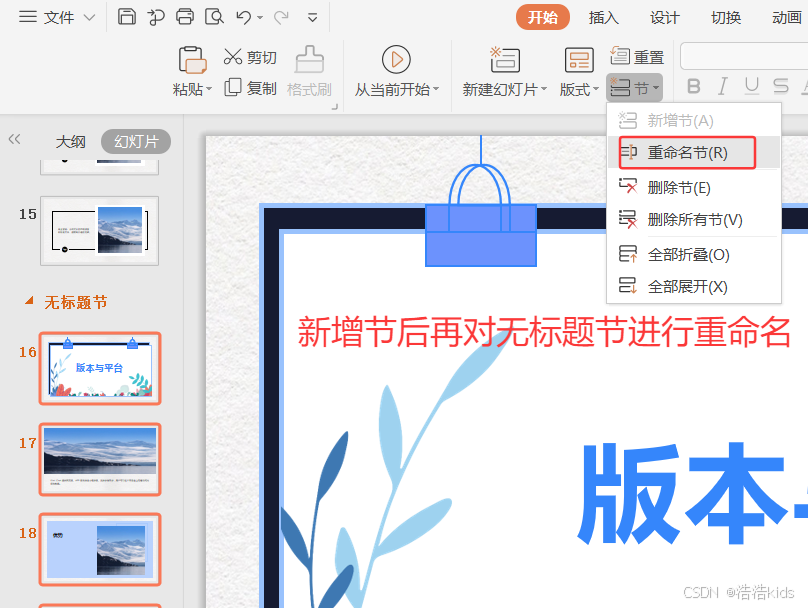Switch to the 设计 tab
Screen dimensions: 808x608
tap(664, 18)
